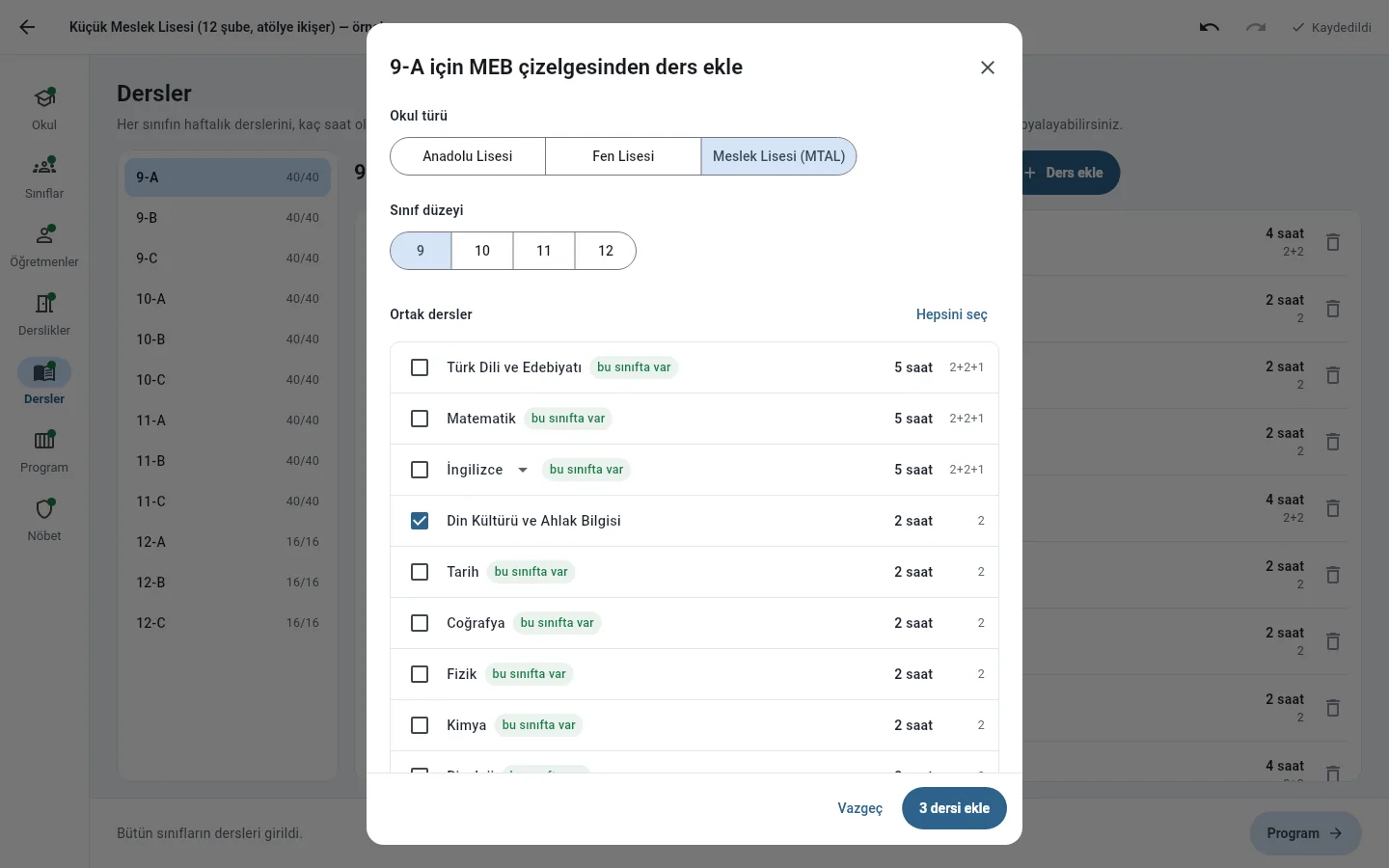The height and width of the screenshot is (868, 1389).
Task: Select Anadolu Lisesi school type
Action: (x=468, y=156)
